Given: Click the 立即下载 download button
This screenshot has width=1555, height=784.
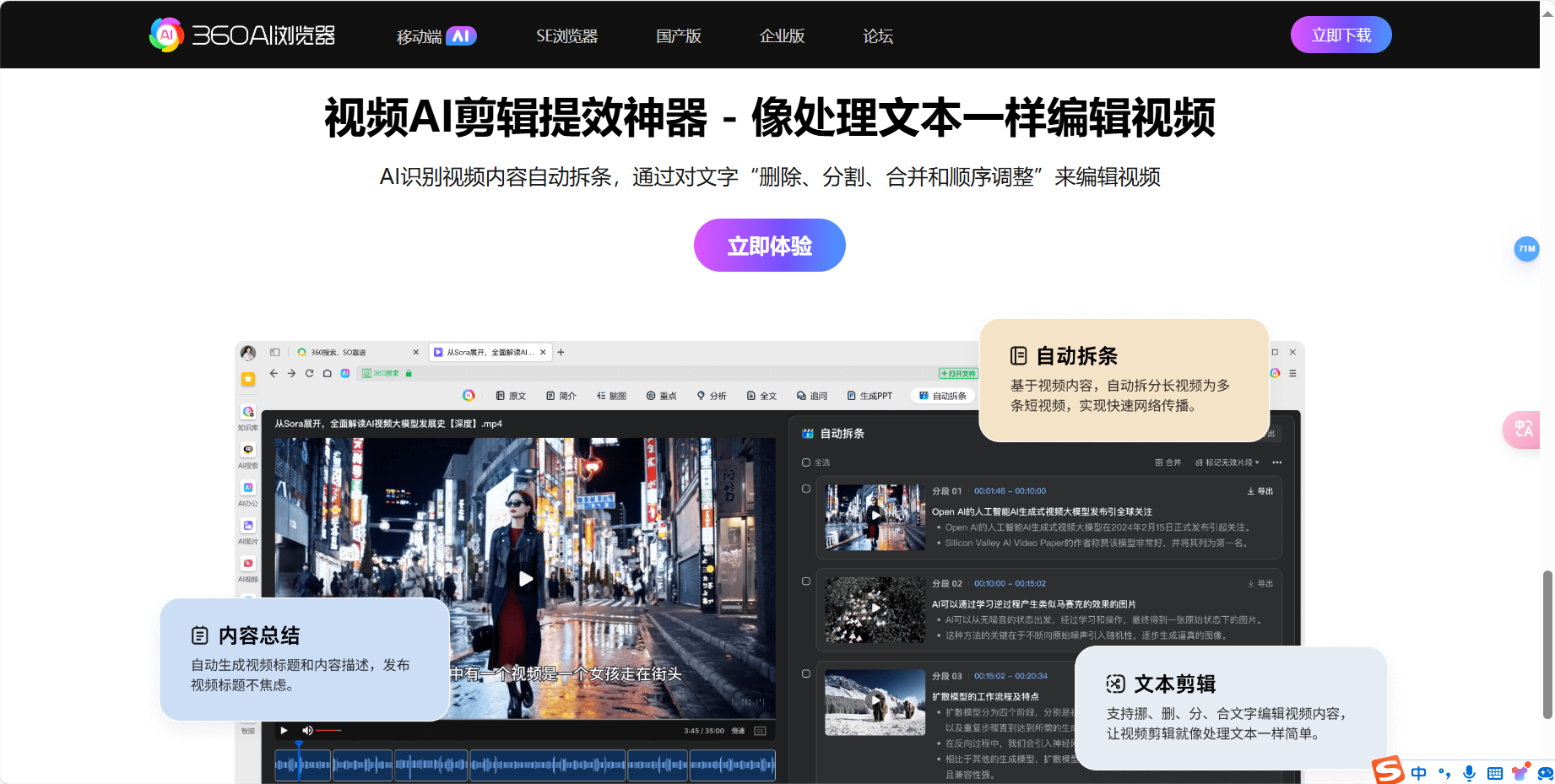Looking at the screenshot, I should tap(1341, 35).
